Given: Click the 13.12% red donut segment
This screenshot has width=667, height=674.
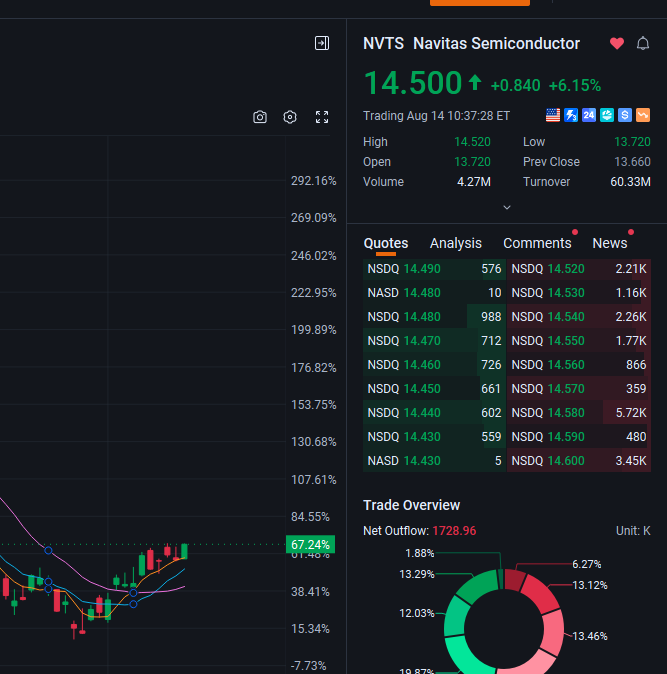Looking at the screenshot, I should coord(541,593).
